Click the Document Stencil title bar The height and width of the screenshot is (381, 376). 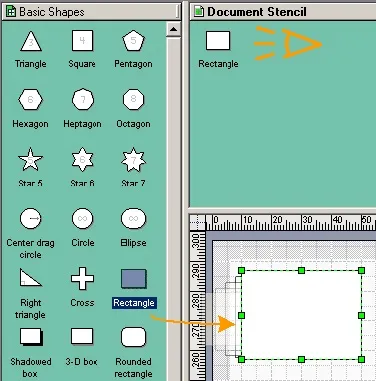[x=283, y=12]
